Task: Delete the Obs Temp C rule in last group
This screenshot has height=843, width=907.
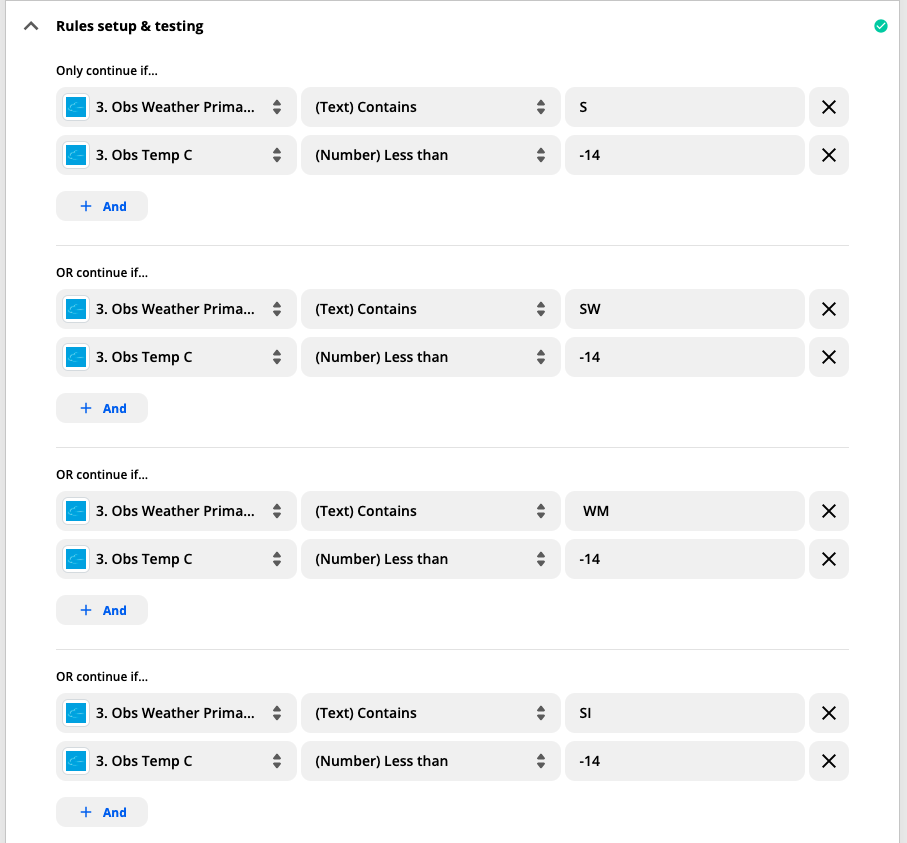Action: [x=828, y=761]
